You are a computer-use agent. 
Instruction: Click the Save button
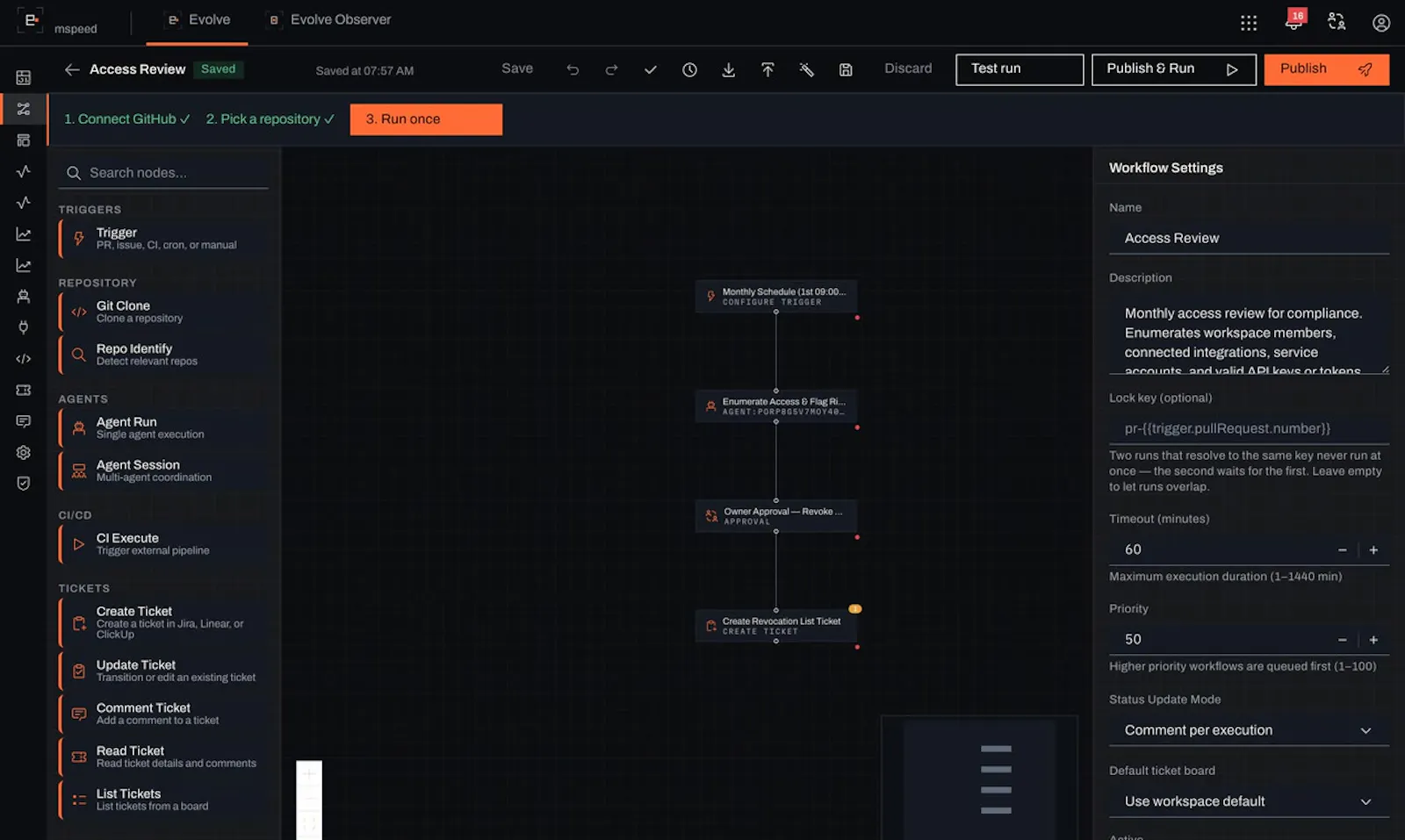coord(517,68)
